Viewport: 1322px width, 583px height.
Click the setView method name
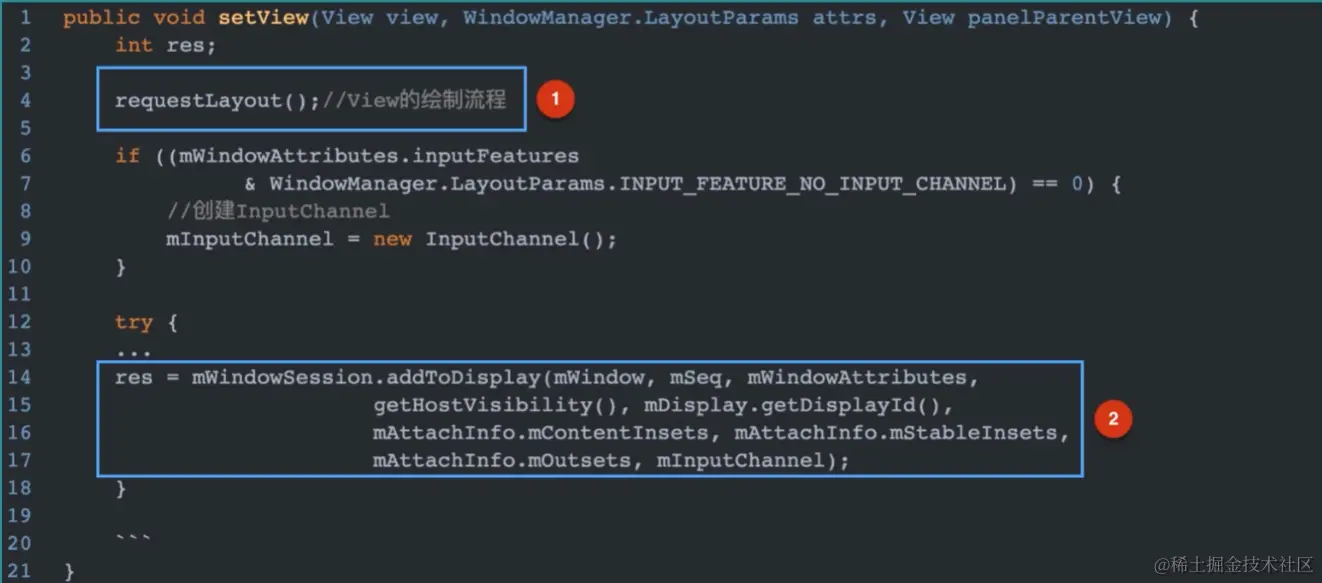[x=264, y=19]
